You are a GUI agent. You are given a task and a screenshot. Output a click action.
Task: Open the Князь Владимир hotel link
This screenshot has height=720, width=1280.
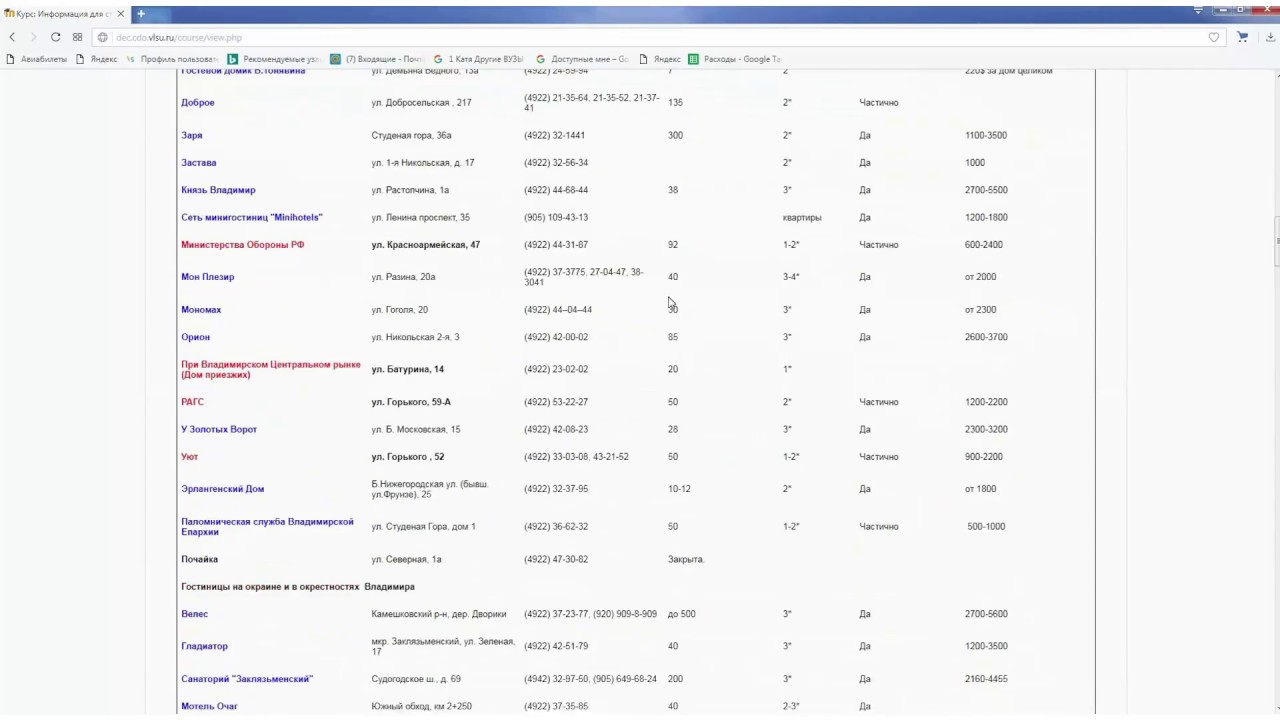[218, 190]
